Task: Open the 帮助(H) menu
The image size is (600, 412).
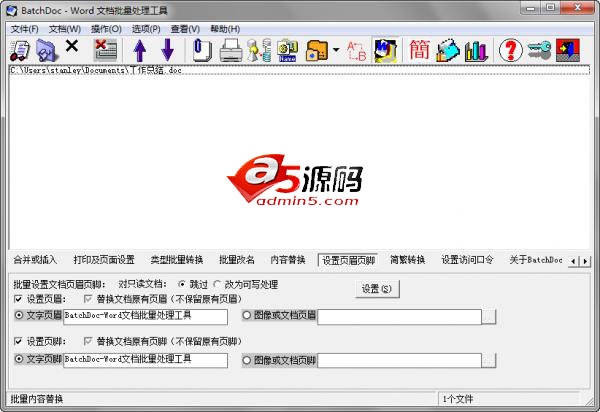Action: pyautogui.click(x=225, y=29)
